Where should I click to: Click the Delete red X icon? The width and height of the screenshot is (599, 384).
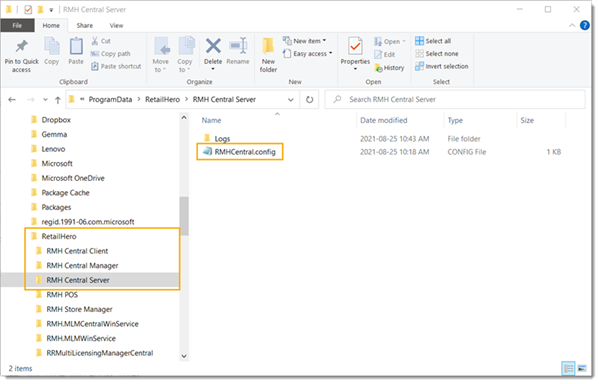[213, 46]
